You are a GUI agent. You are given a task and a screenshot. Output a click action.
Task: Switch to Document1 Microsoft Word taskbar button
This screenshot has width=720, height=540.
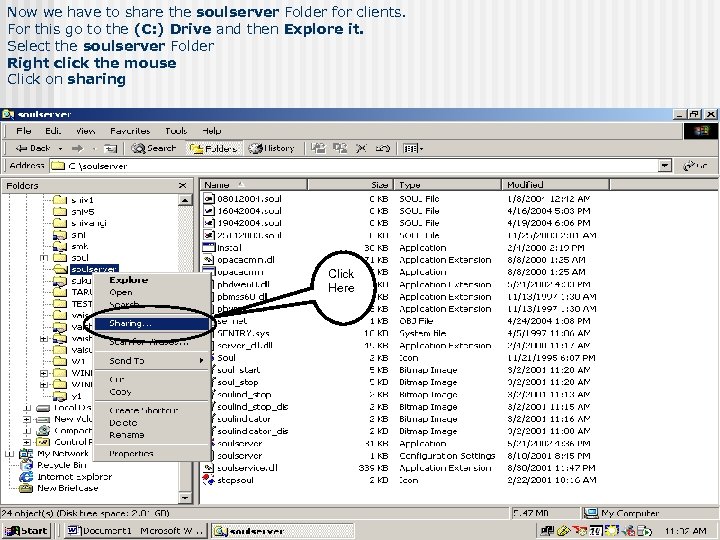point(135,531)
